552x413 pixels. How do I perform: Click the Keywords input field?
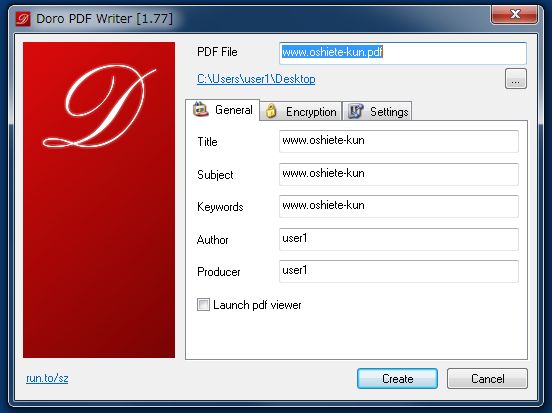point(399,206)
